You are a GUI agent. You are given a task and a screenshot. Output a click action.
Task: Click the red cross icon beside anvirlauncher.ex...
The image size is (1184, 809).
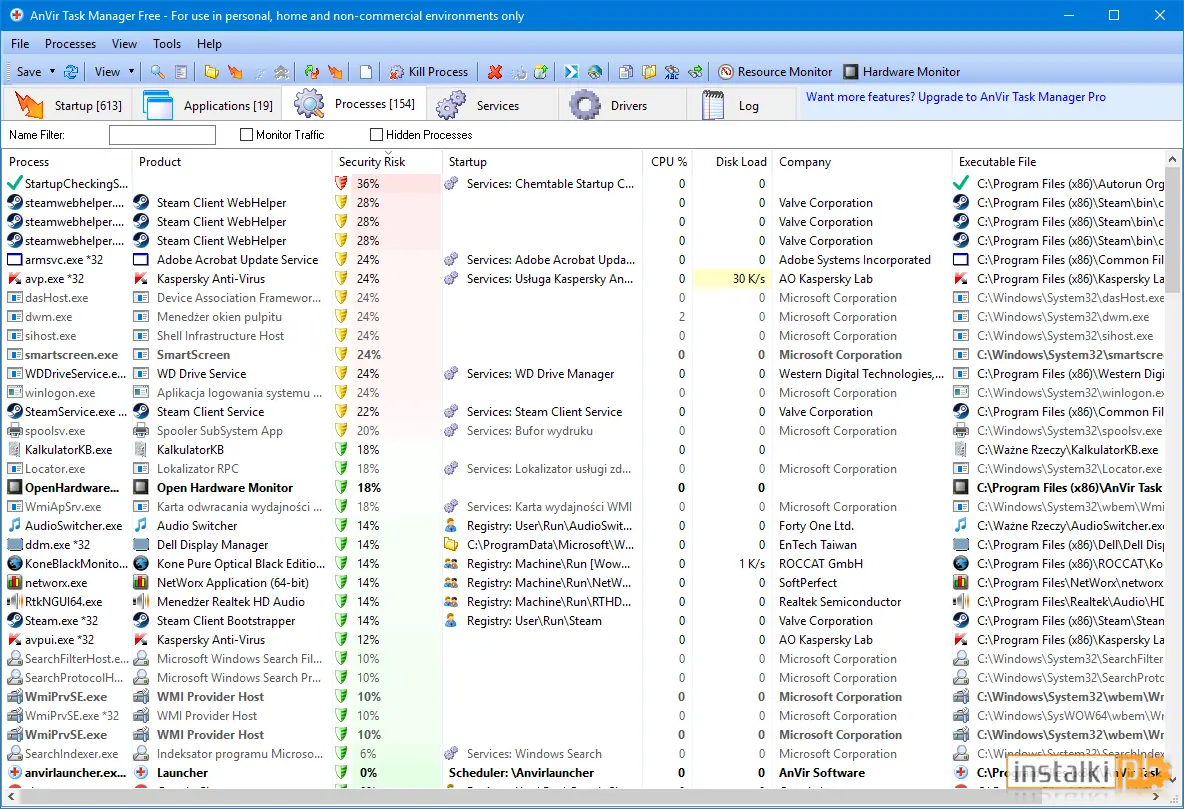coord(14,773)
